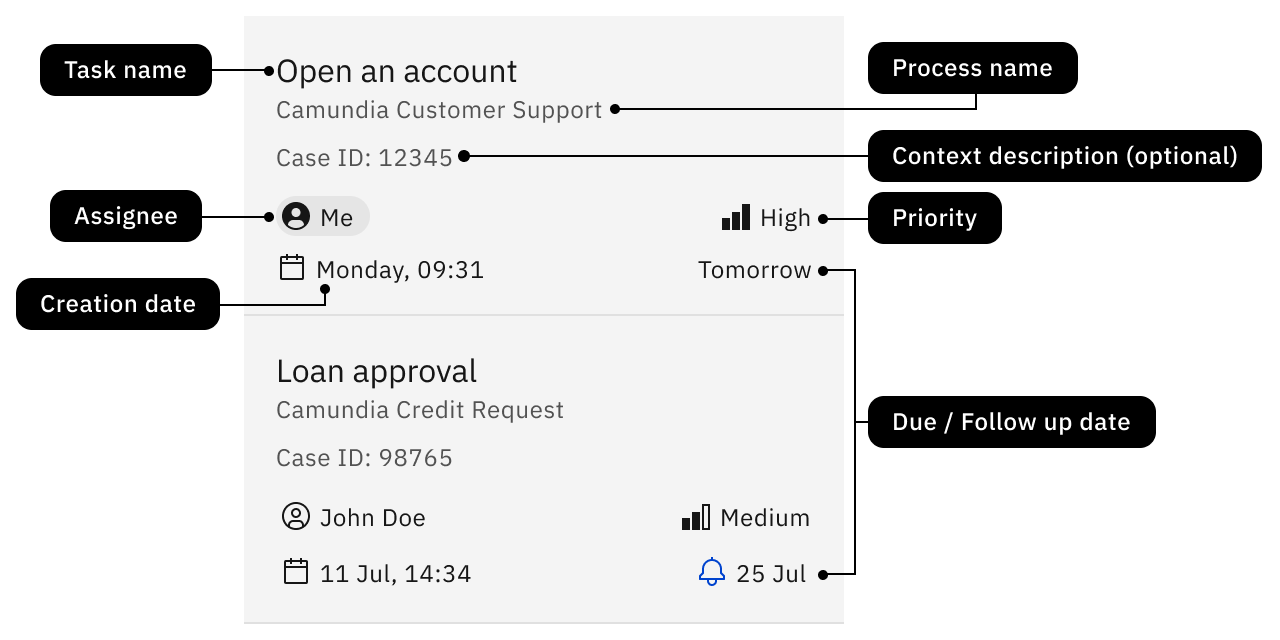Click the Task name label pill
The image size is (1280, 640).
coord(125,70)
